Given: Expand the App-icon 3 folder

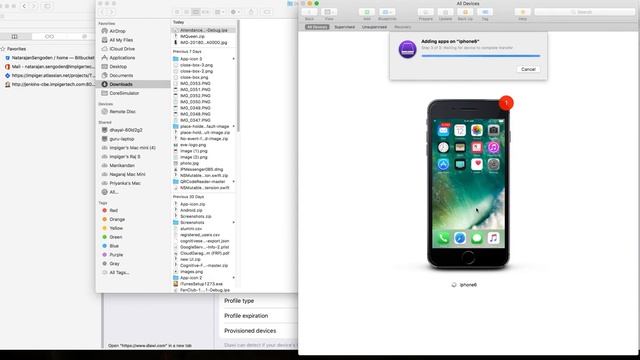Looking at the screenshot, I should coord(233,59).
